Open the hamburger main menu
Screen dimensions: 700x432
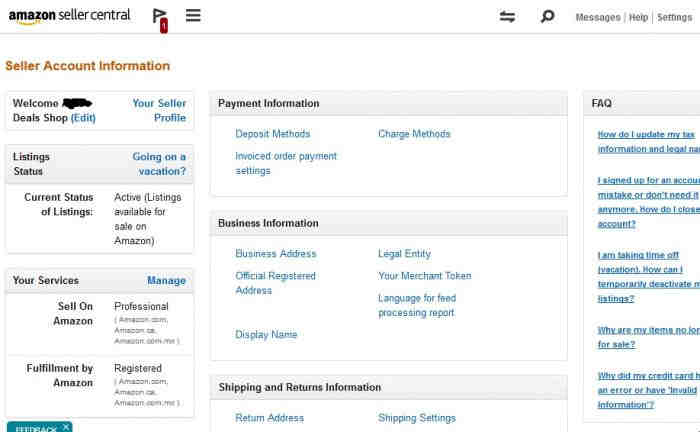(x=193, y=16)
